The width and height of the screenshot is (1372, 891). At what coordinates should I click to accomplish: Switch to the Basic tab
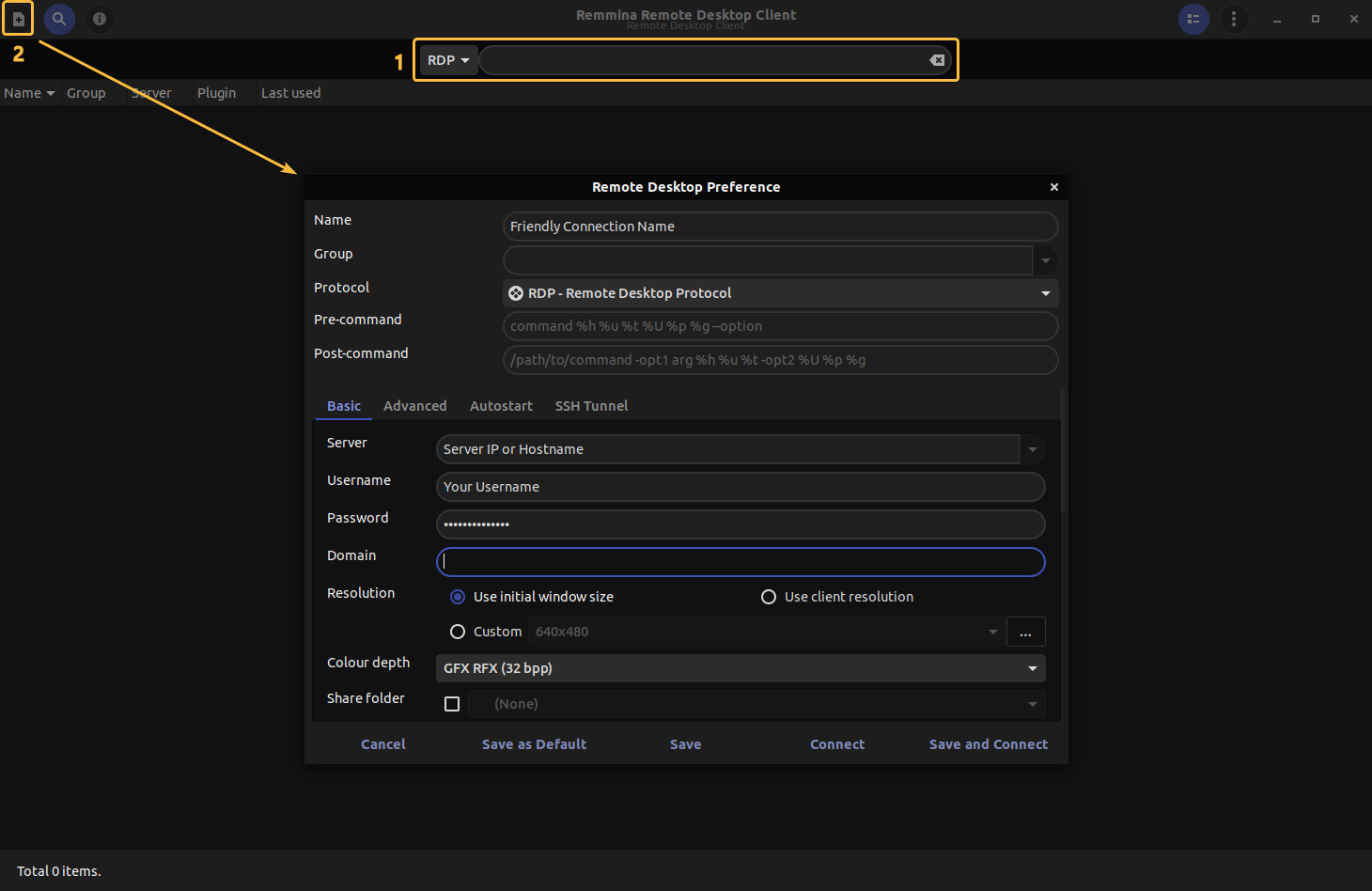(x=344, y=406)
